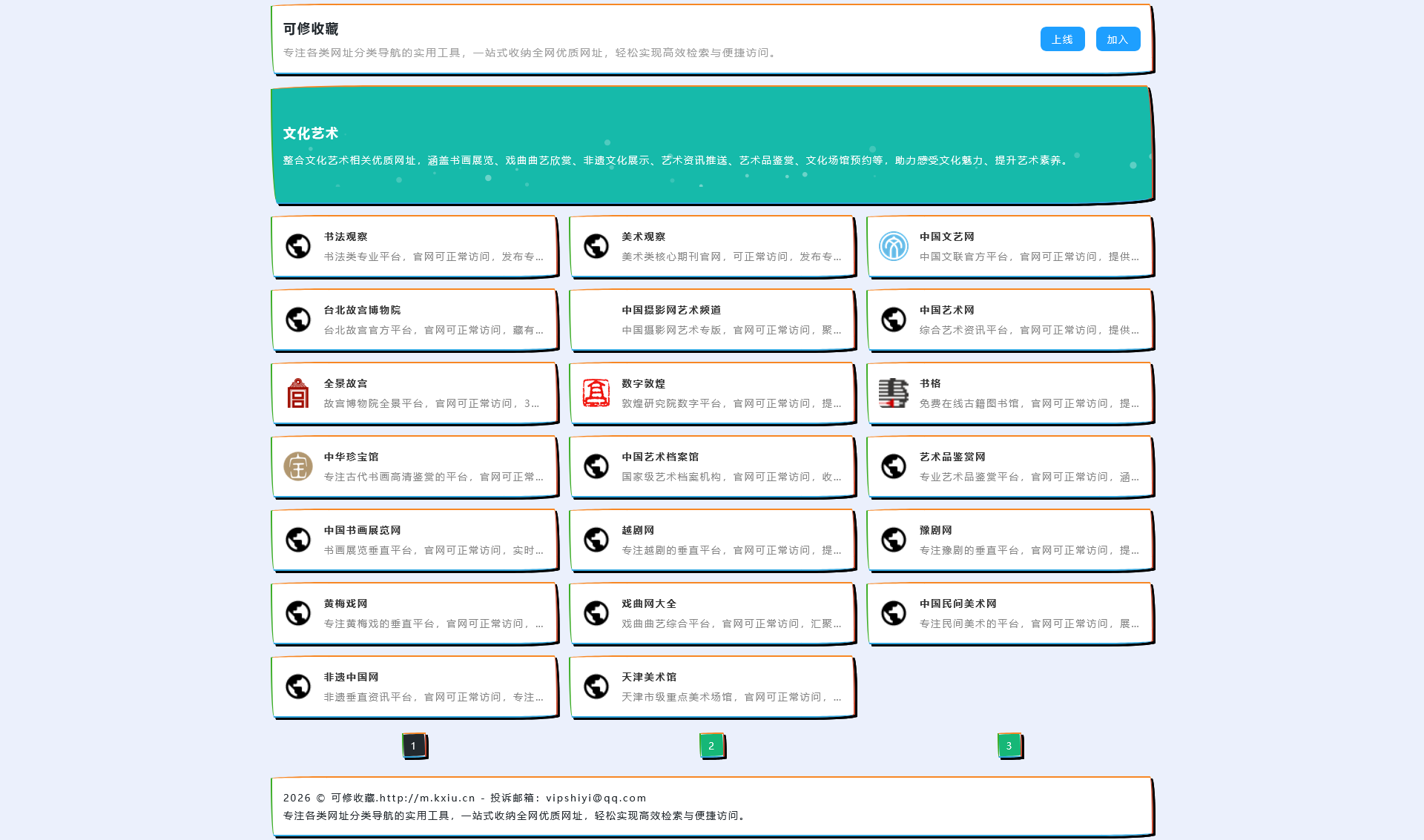The height and width of the screenshot is (840, 1424).
Task: Open the 越剧网 card
Action: coord(712,540)
